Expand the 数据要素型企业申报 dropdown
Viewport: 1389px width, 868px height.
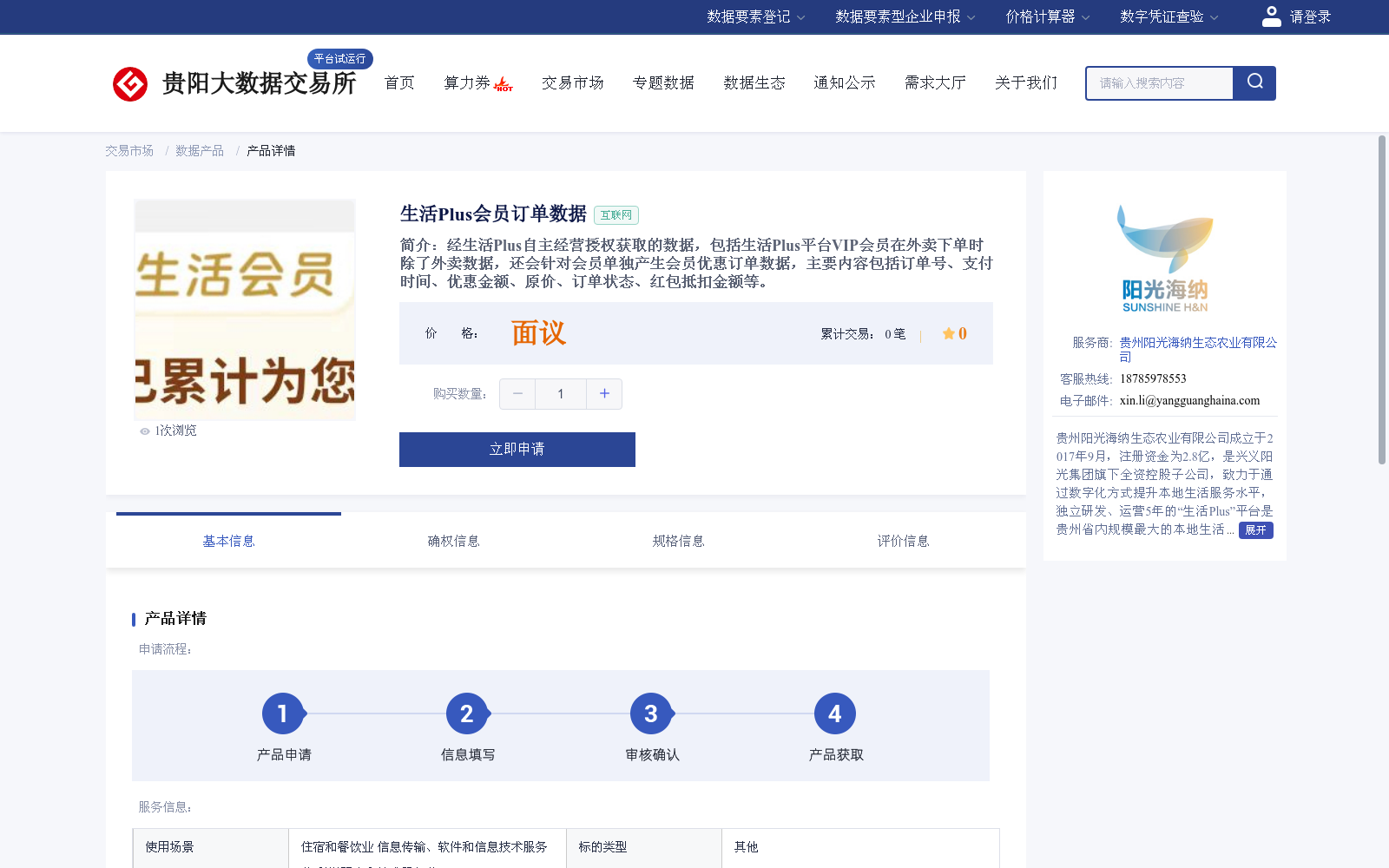[x=905, y=16]
